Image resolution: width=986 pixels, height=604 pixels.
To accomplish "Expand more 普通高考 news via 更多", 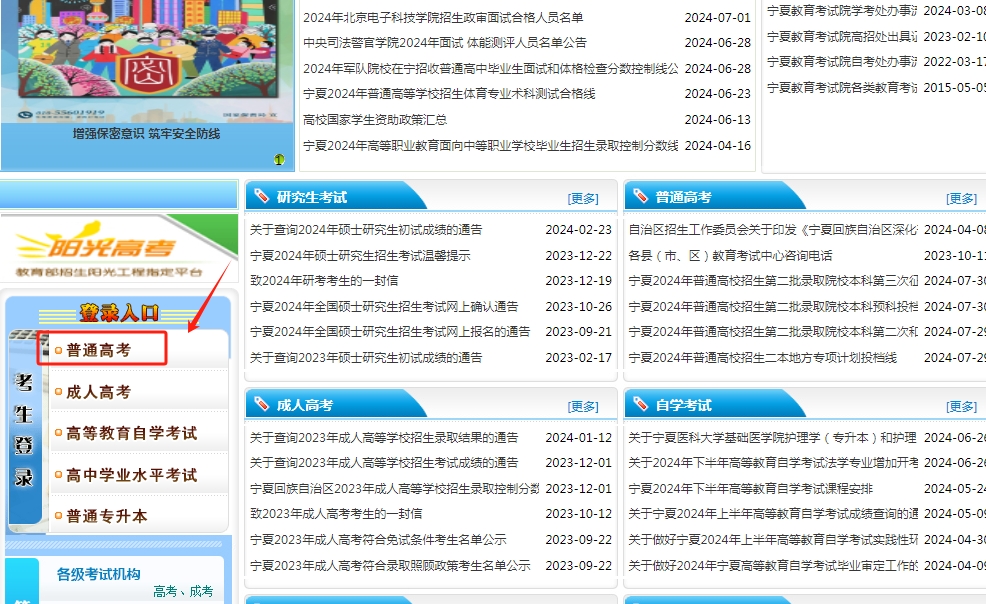I will [961, 198].
